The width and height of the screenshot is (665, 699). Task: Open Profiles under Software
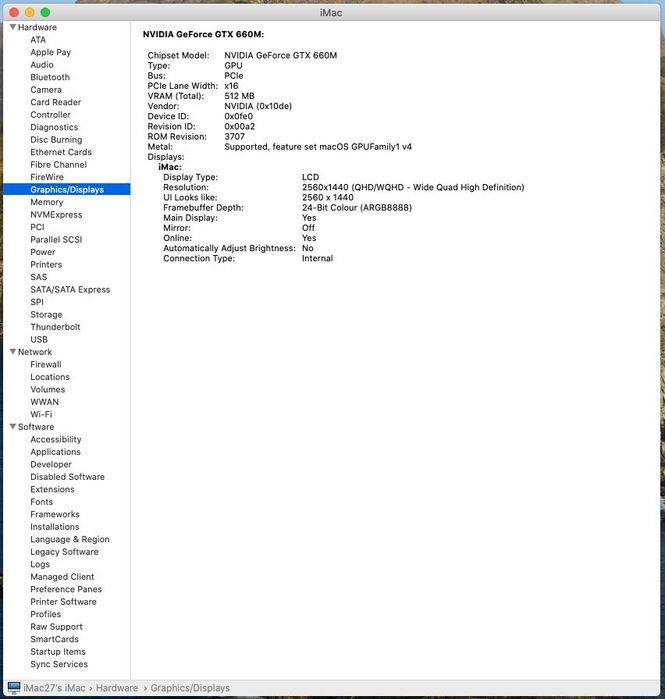(x=45, y=614)
